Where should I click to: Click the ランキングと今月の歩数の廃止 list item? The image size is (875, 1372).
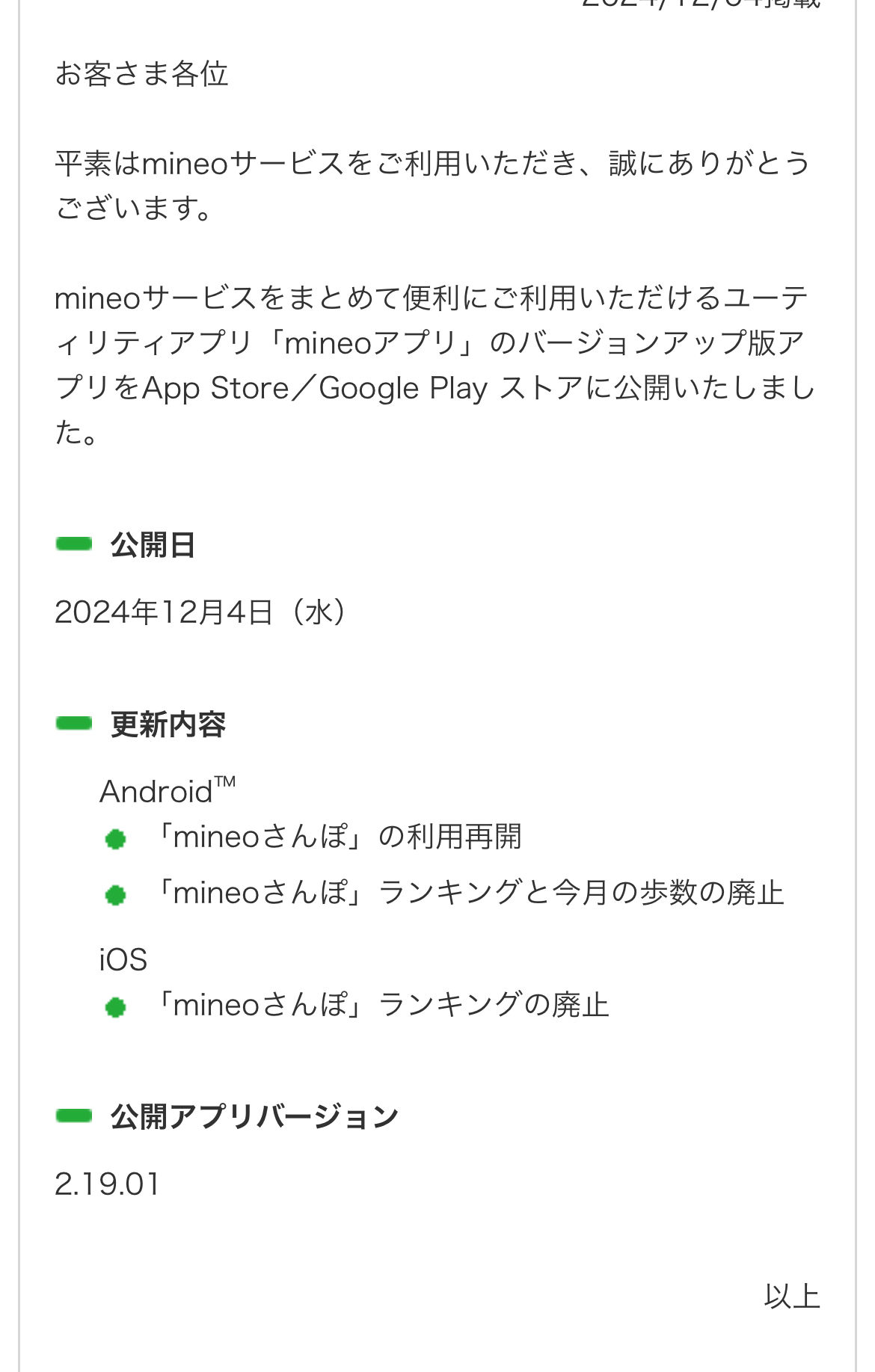(x=468, y=893)
